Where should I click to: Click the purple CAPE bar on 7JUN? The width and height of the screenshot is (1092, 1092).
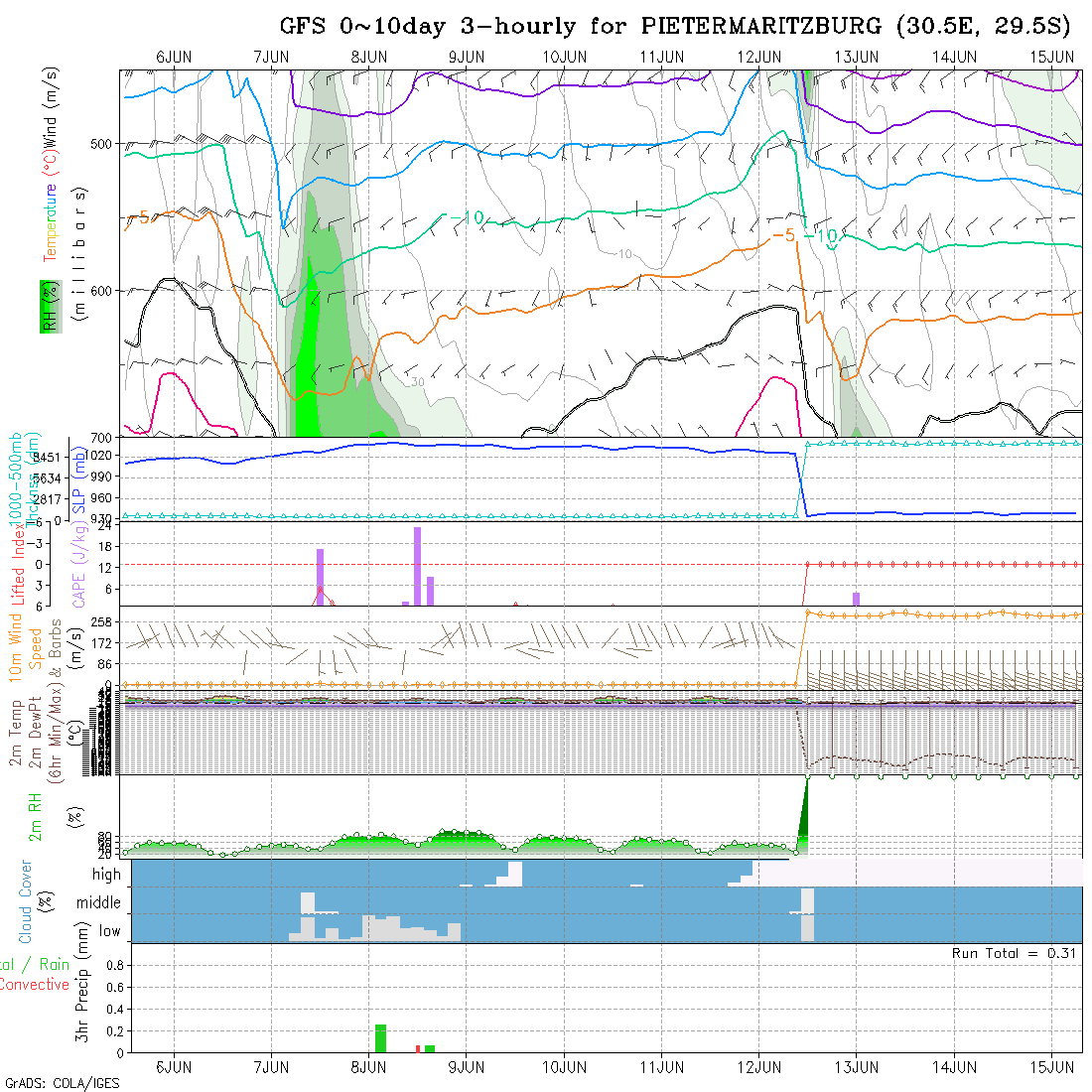click(x=321, y=576)
